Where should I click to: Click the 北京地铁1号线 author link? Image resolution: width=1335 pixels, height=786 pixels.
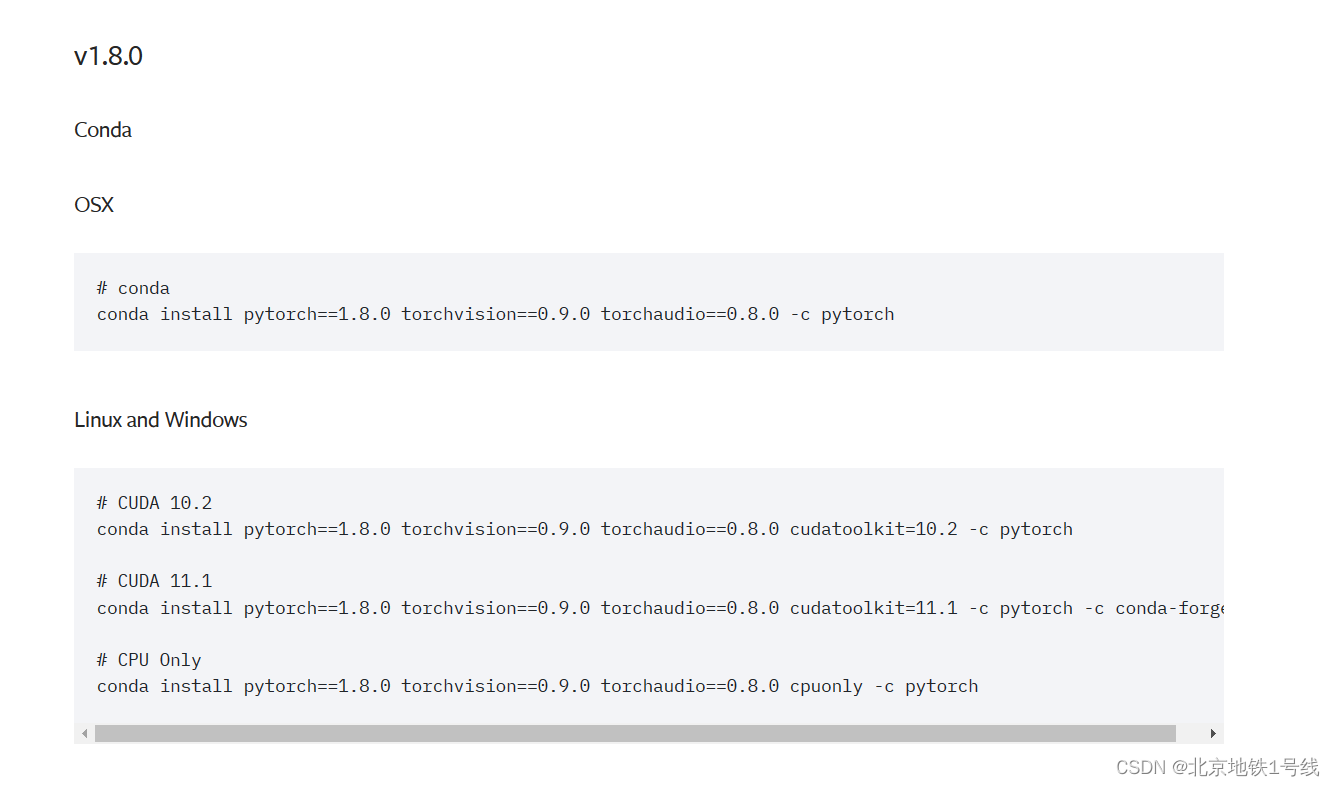pos(1248,767)
